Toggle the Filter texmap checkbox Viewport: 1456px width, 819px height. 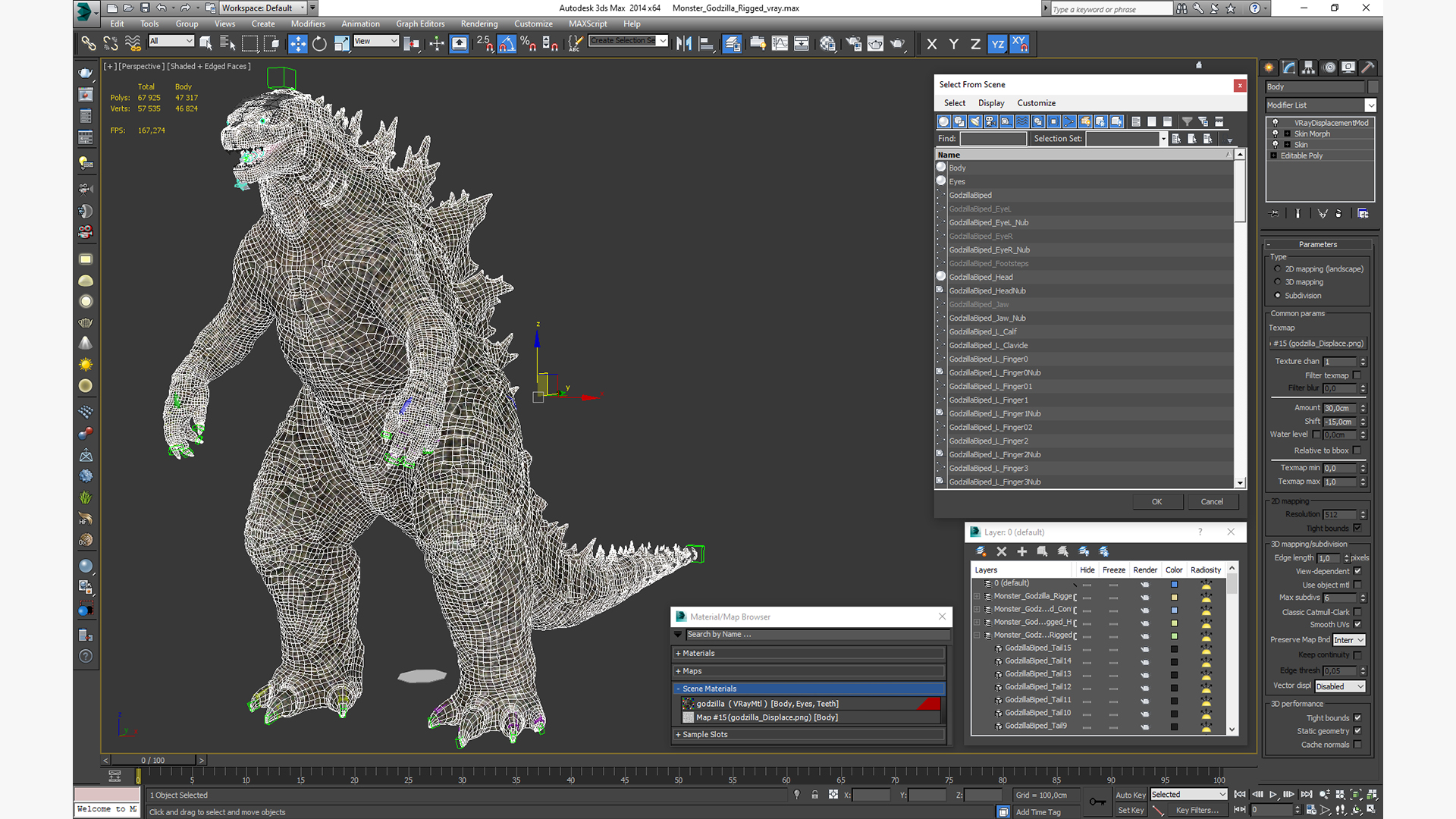point(1357,375)
